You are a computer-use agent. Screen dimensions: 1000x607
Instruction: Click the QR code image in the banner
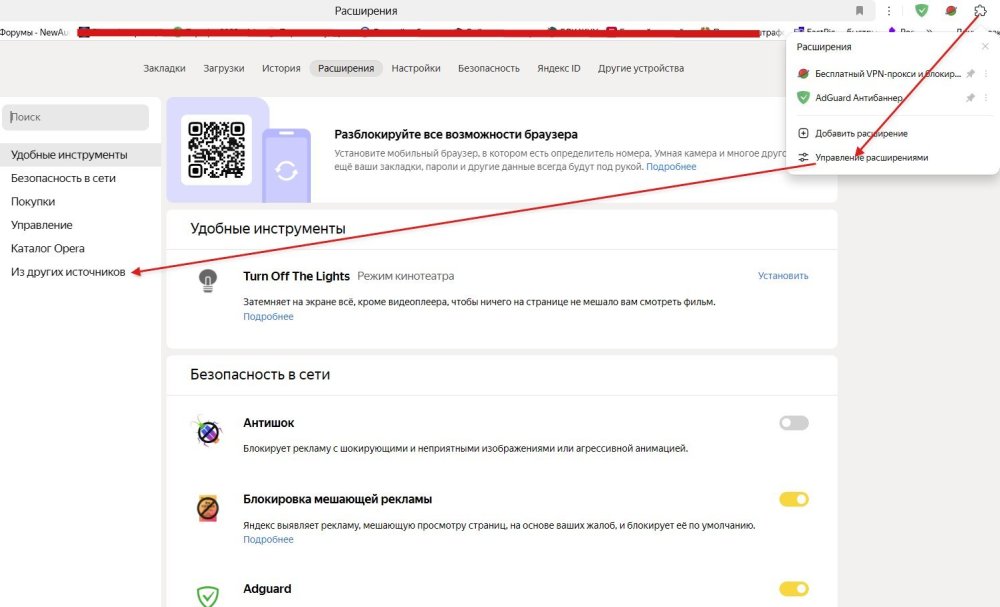click(x=217, y=148)
